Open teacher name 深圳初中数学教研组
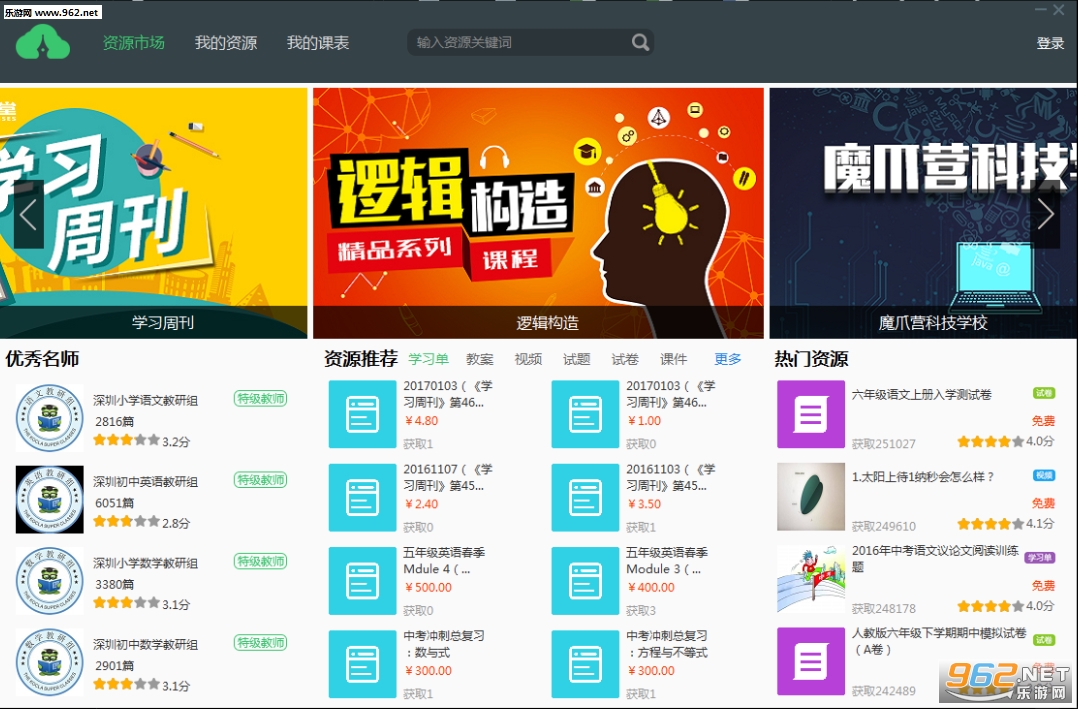Viewport: 1078px width, 709px height. pyautogui.click(x=146, y=644)
